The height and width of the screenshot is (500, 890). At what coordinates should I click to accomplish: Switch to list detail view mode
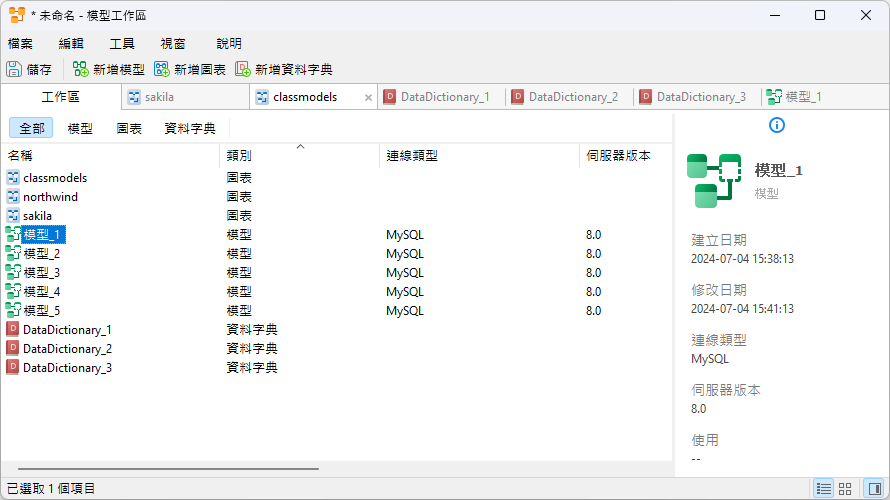pyautogui.click(x=823, y=488)
